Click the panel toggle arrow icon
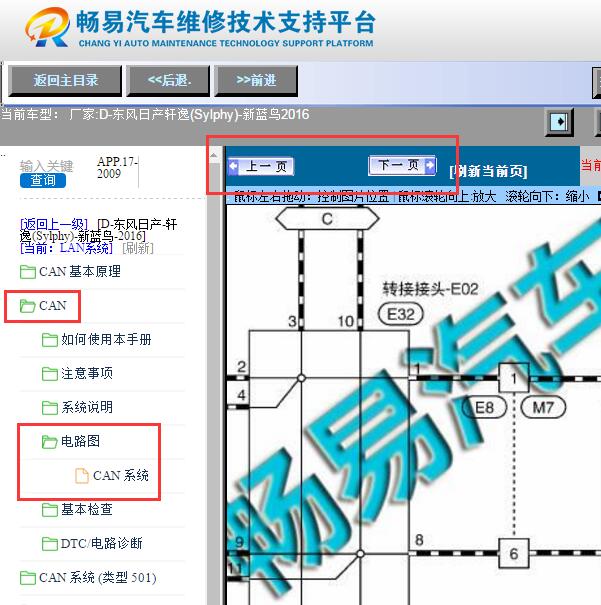601x605 pixels. point(559,122)
